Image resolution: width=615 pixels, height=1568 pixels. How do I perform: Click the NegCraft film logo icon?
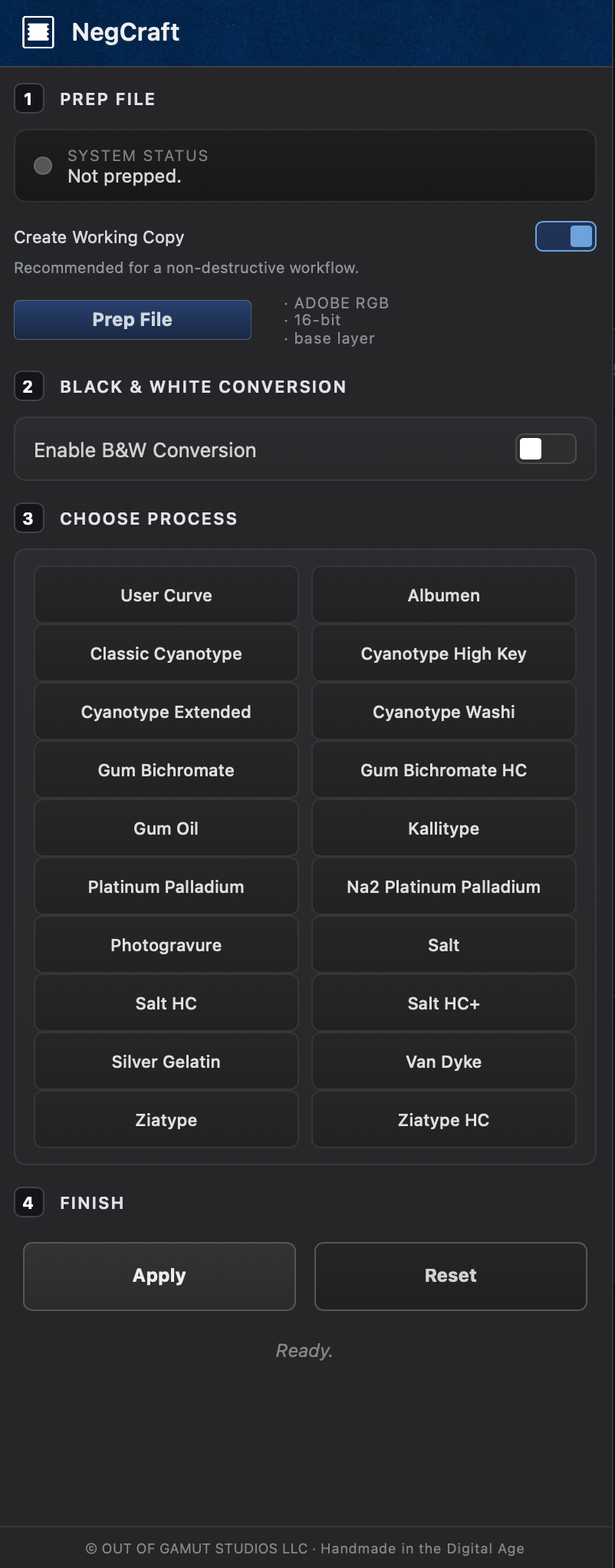(38, 32)
